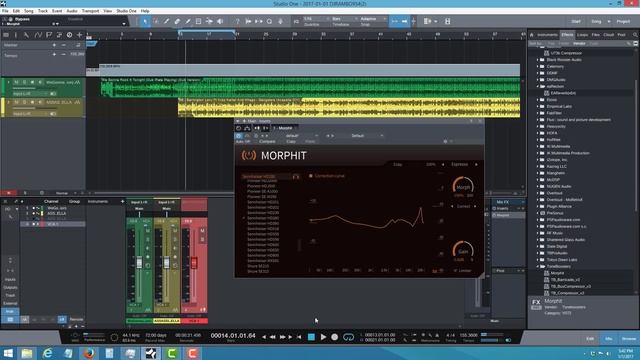The height and width of the screenshot is (360, 640).
Task: Toggle Mute on the green track
Action: (x=16, y=82)
